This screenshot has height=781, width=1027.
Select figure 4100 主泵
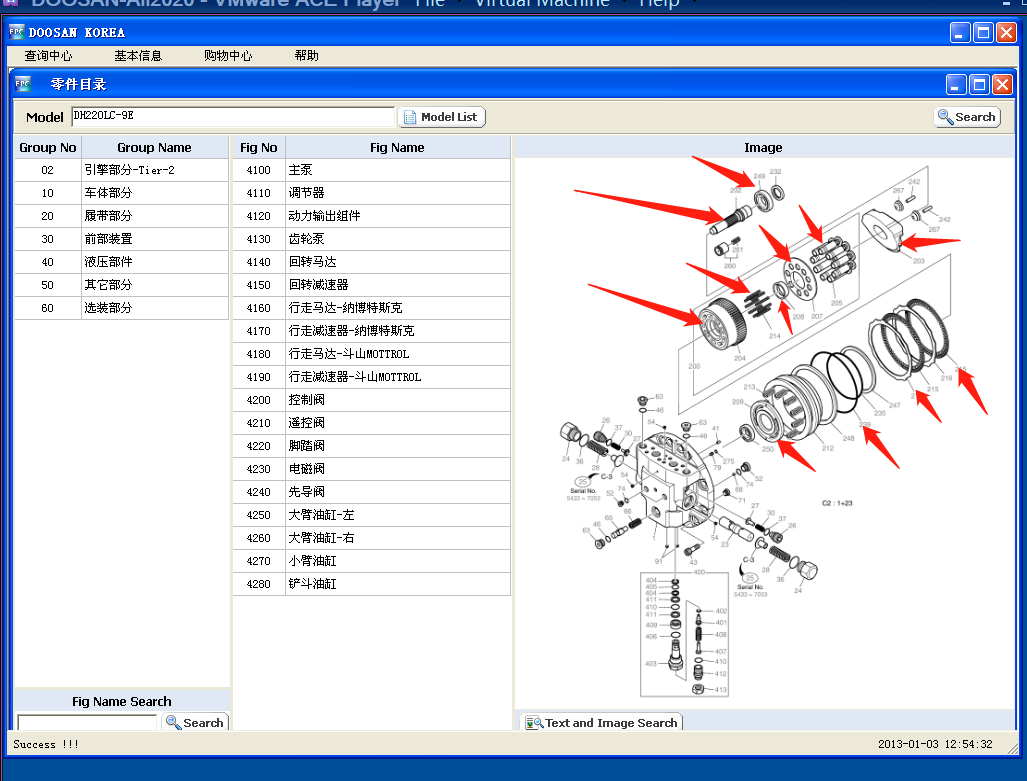coord(371,170)
